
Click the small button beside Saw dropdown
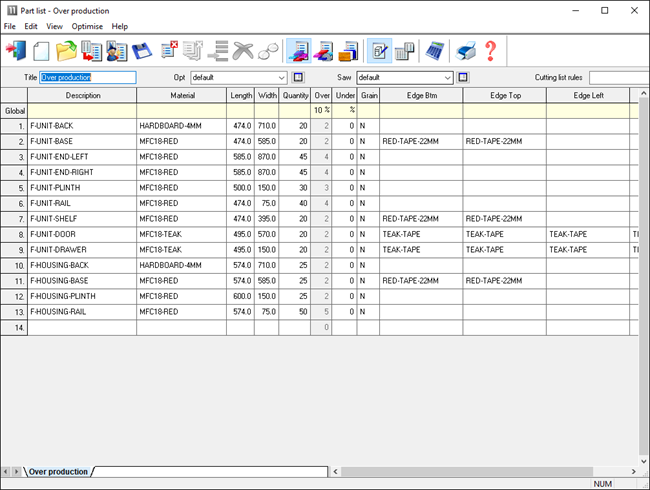(x=464, y=77)
